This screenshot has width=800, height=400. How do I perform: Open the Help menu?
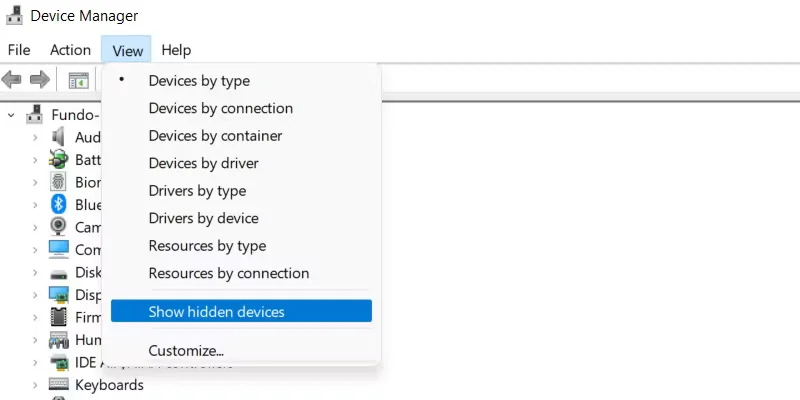pyautogui.click(x=176, y=50)
